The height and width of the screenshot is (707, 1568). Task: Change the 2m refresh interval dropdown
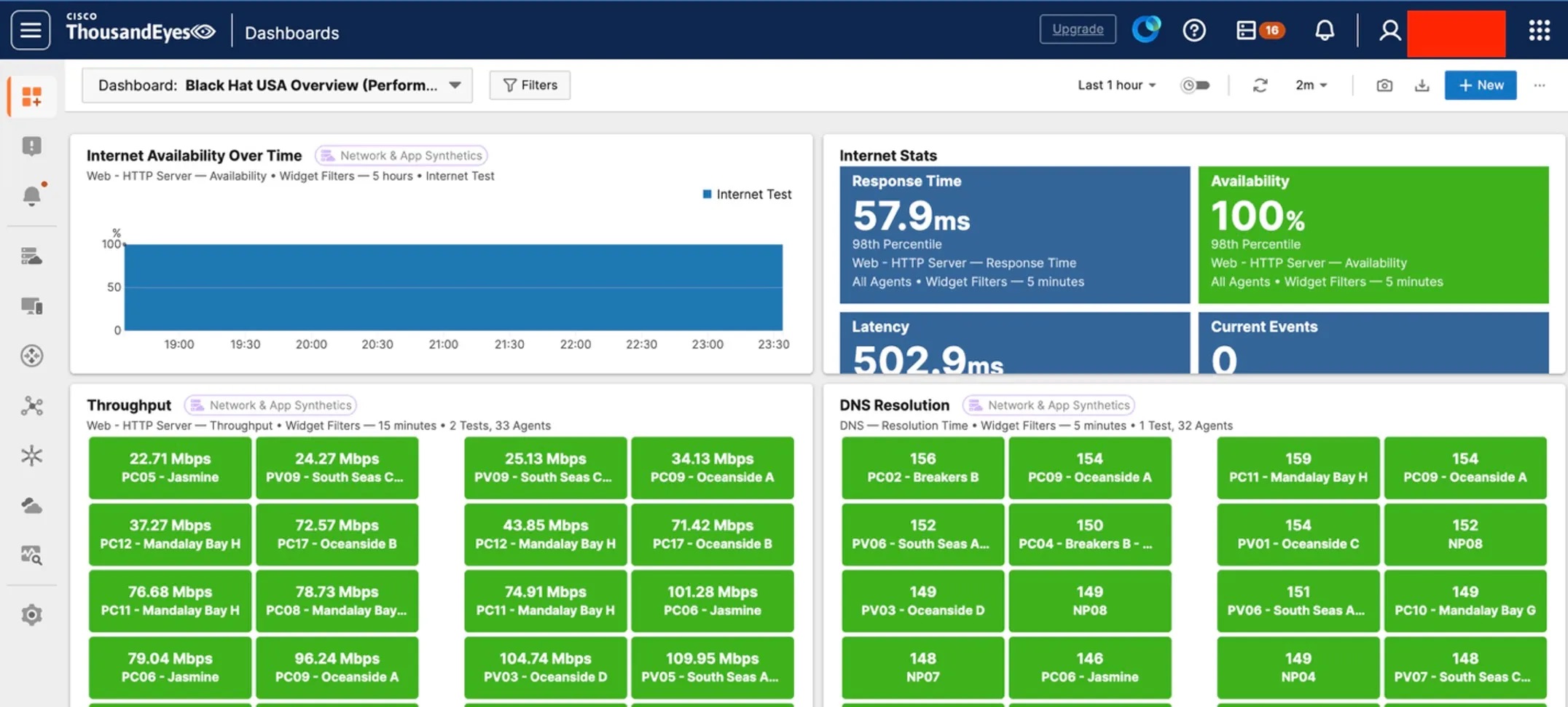point(1311,85)
